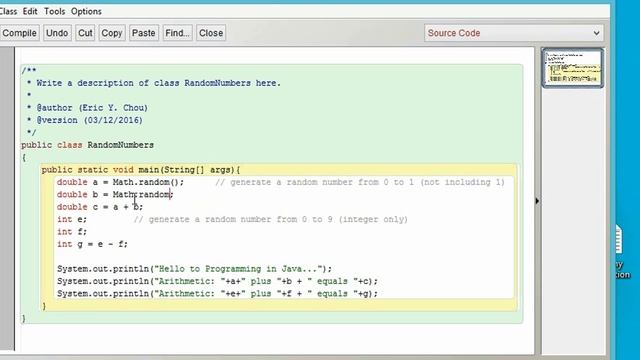This screenshot has width=640, height=360.
Task: Click on the 'int f;' declaration
Action: (72, 232)
